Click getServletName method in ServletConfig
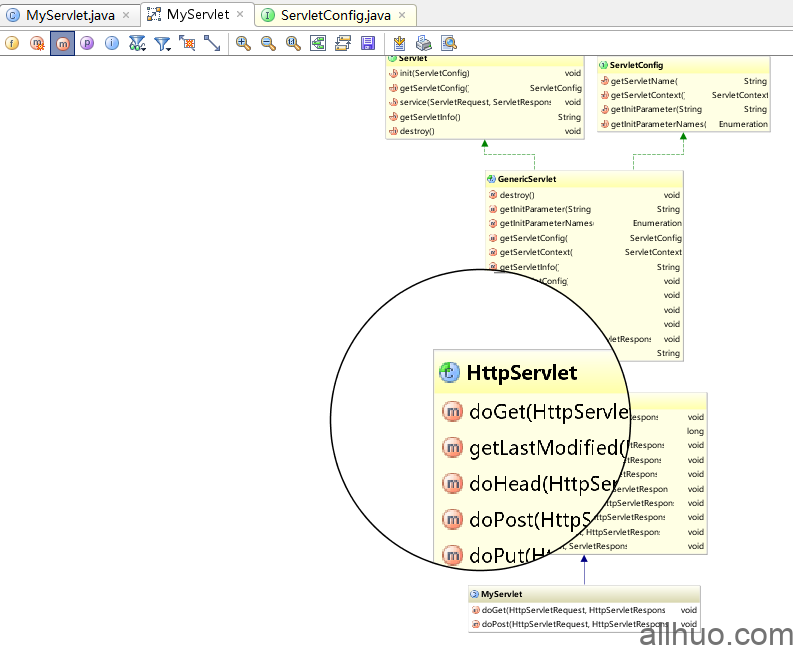 point(644,81)
